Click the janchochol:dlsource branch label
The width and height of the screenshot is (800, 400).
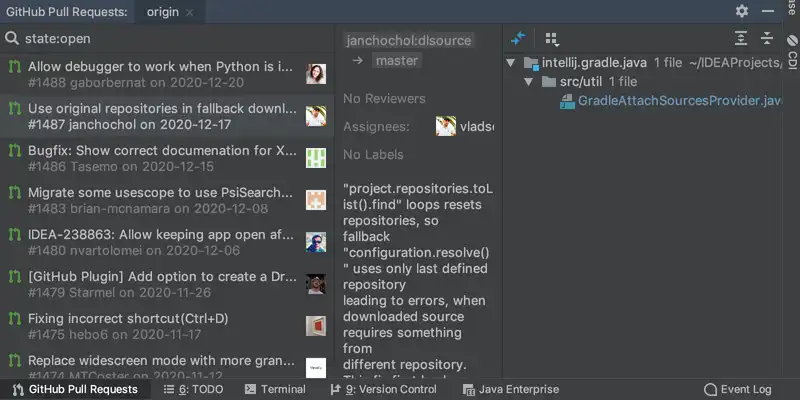pyautogui.click(x=408, y=40)
